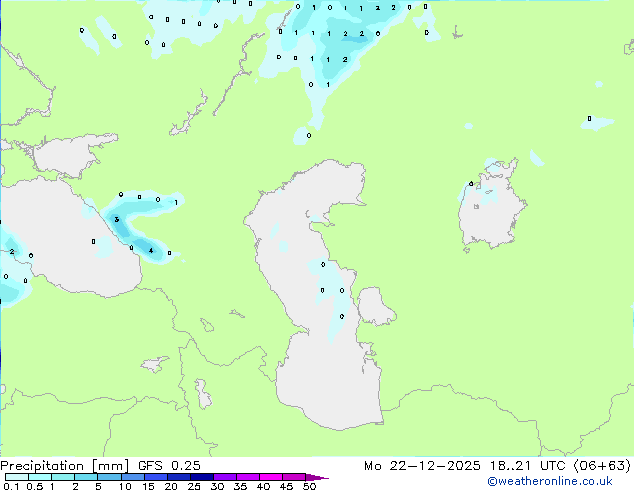Click the over-50 mm arrow tip of legend
The width and height of the screenshot is (634, 490).
click(x=317, y=477)
